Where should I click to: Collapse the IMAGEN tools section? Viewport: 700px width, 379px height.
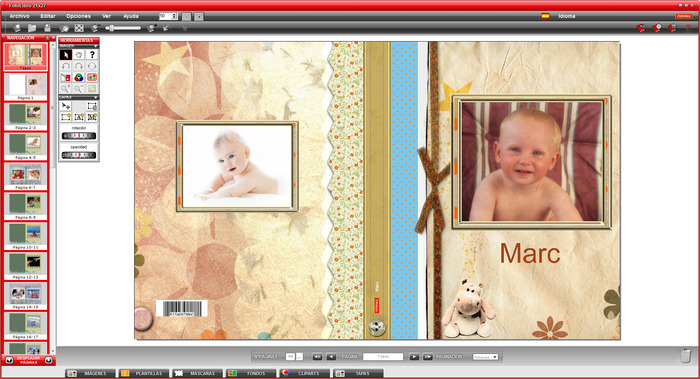click(96, 46)
